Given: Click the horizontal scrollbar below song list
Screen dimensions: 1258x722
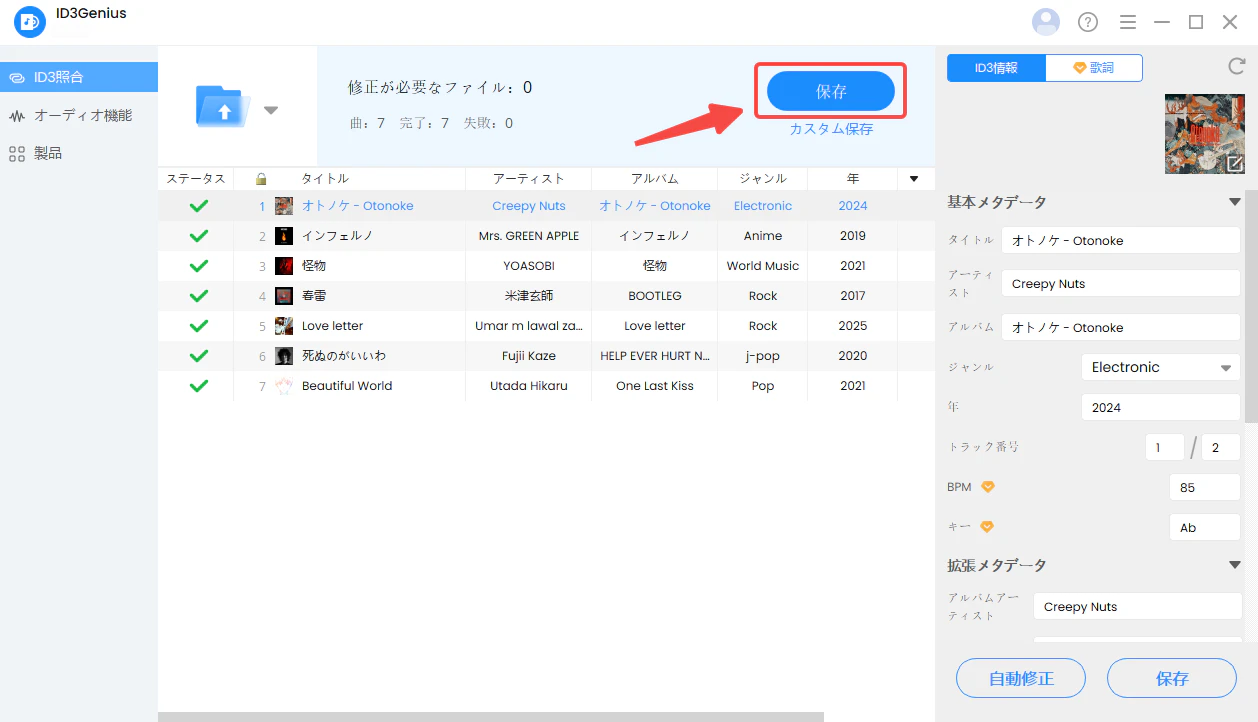Looking at the screenshot, I should 491,717.
